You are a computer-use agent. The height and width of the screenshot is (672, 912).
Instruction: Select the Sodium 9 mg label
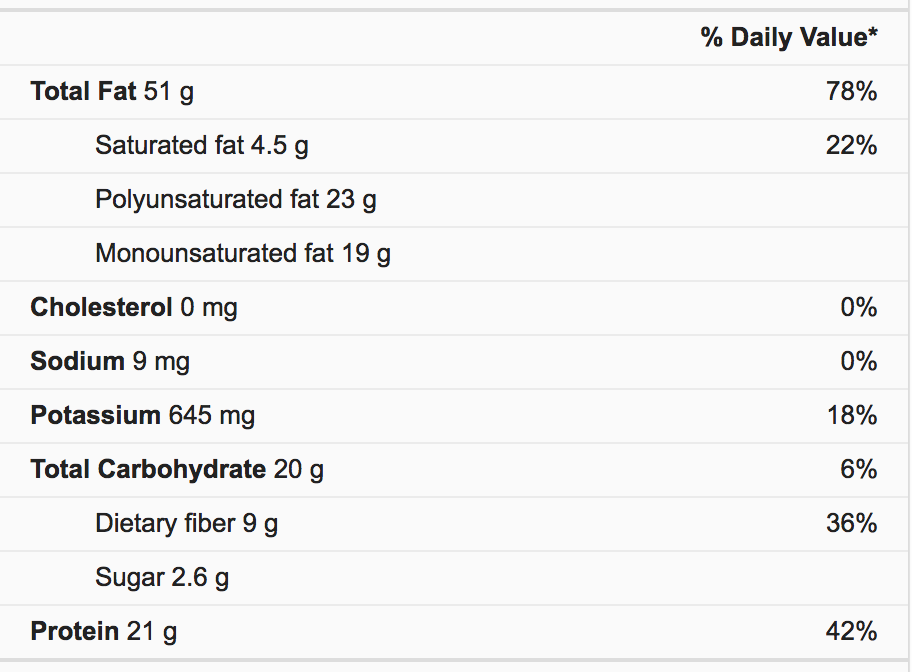110,362
